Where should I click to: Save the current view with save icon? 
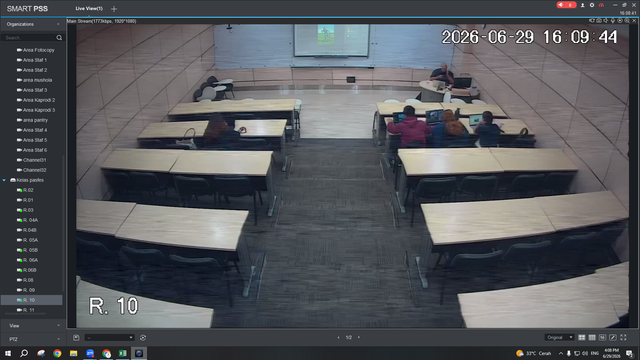click(x=76, y=338)
